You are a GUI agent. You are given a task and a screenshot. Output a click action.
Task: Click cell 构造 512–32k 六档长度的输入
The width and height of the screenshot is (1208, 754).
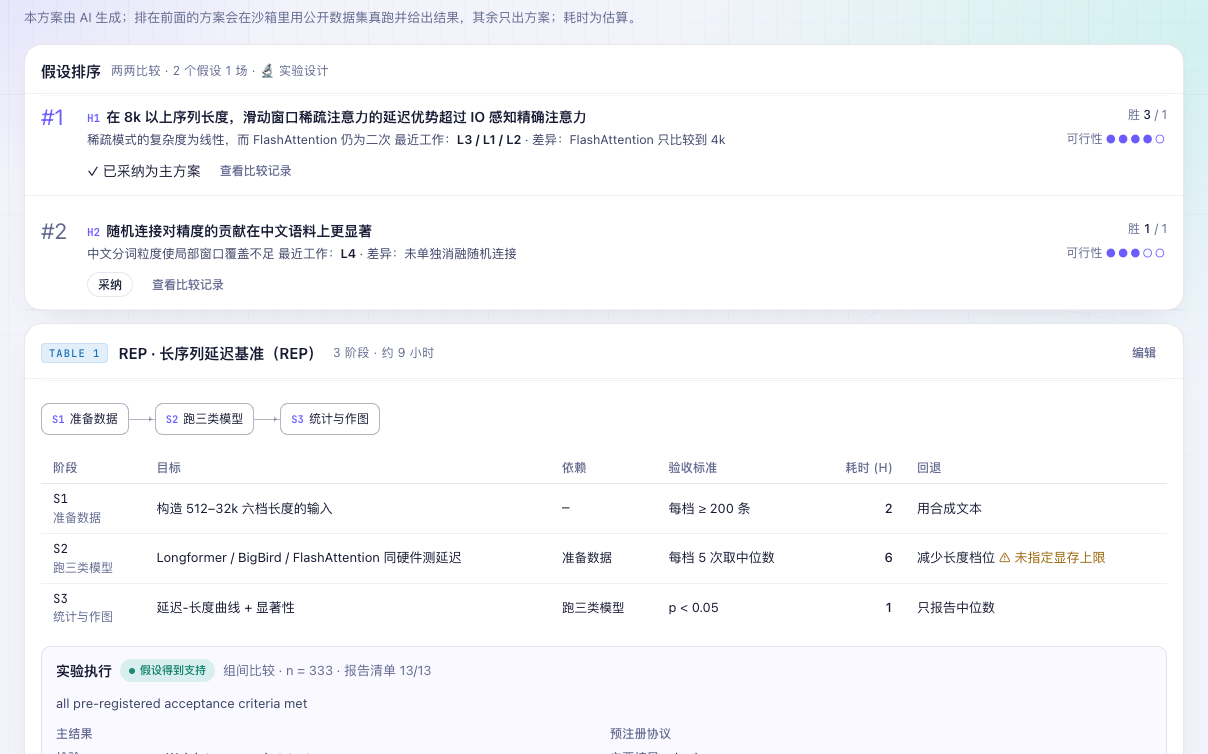(x=245, y=508)
